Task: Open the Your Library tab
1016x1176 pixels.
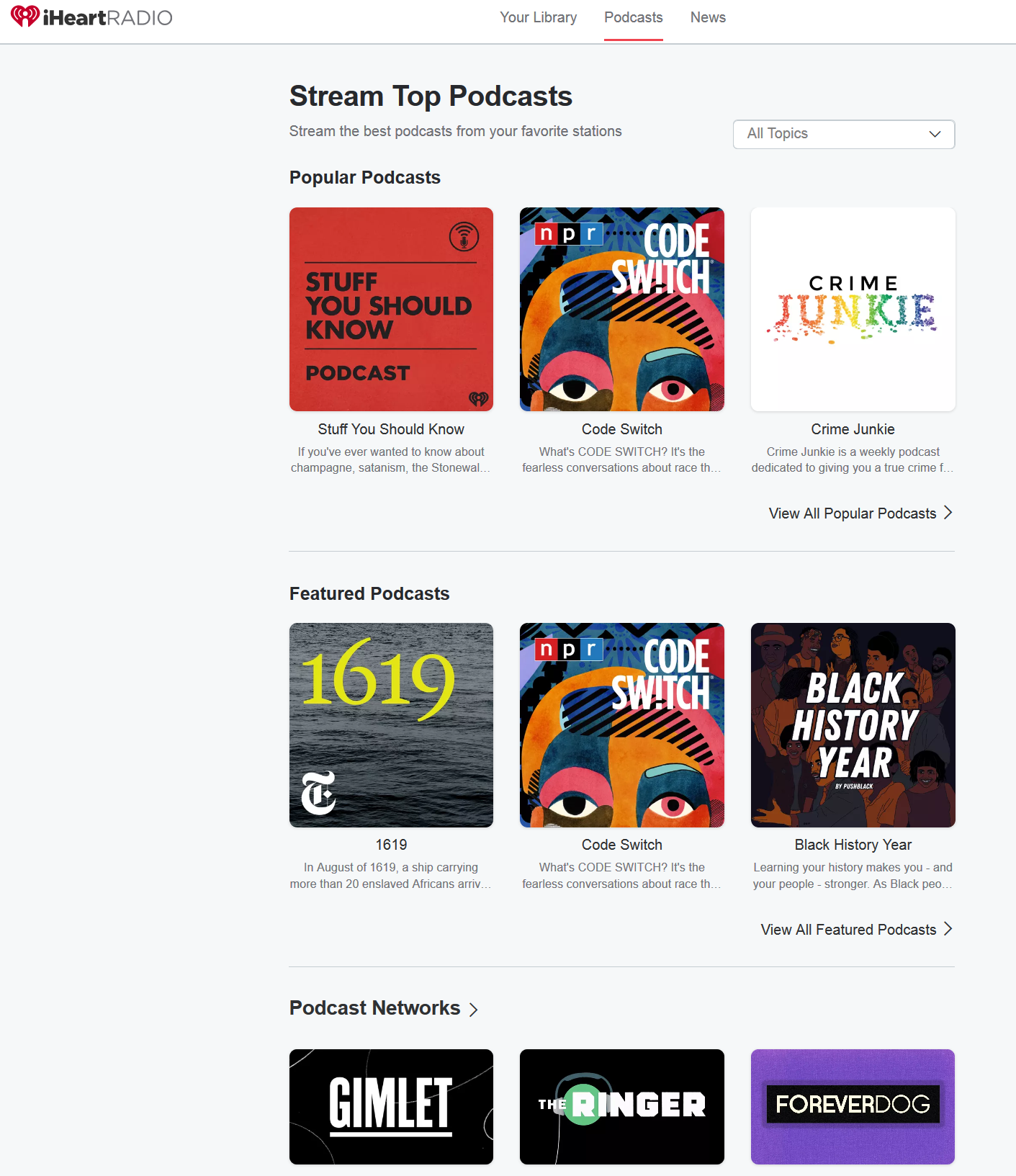Action: (x=539, y=17)
